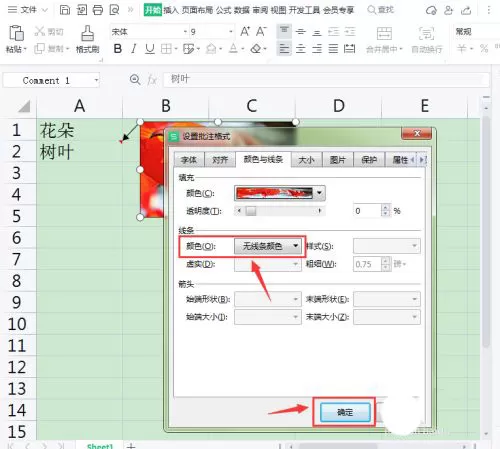The height and width of the screenshot is (449, 500).
Task: Click the OK confirm button
Action: click(345, 412)
